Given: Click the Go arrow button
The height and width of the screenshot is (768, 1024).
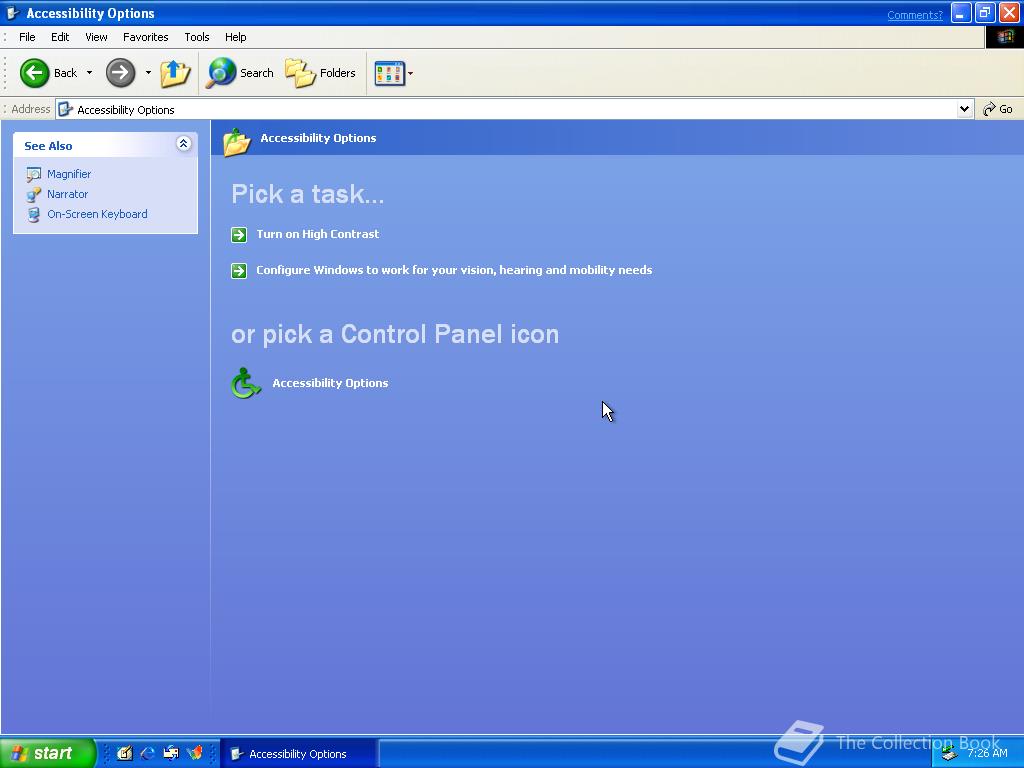Looking at the screenshot, I should point(997,109).
